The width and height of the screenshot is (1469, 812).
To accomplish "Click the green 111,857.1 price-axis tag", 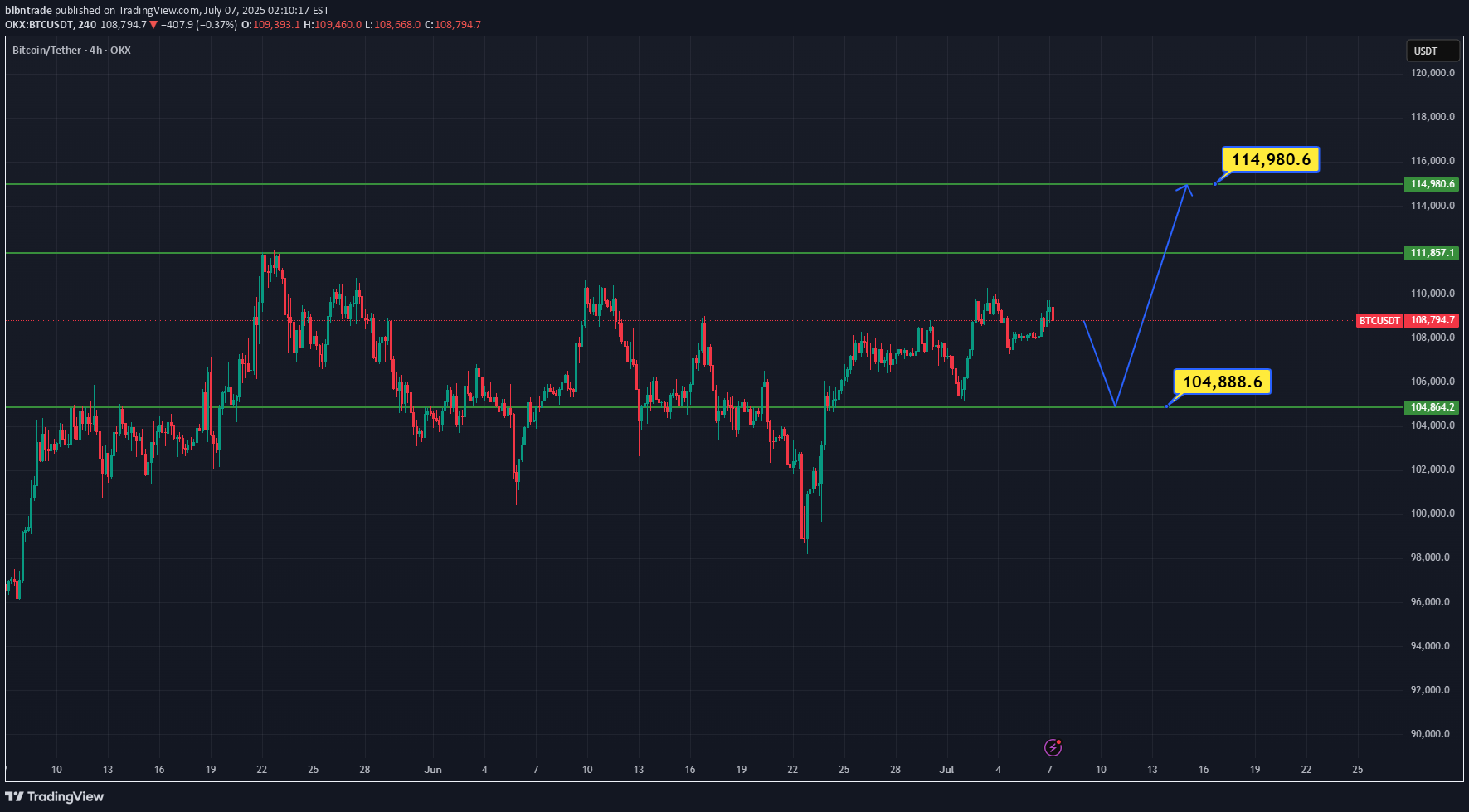I will (x=1431, y=252).
